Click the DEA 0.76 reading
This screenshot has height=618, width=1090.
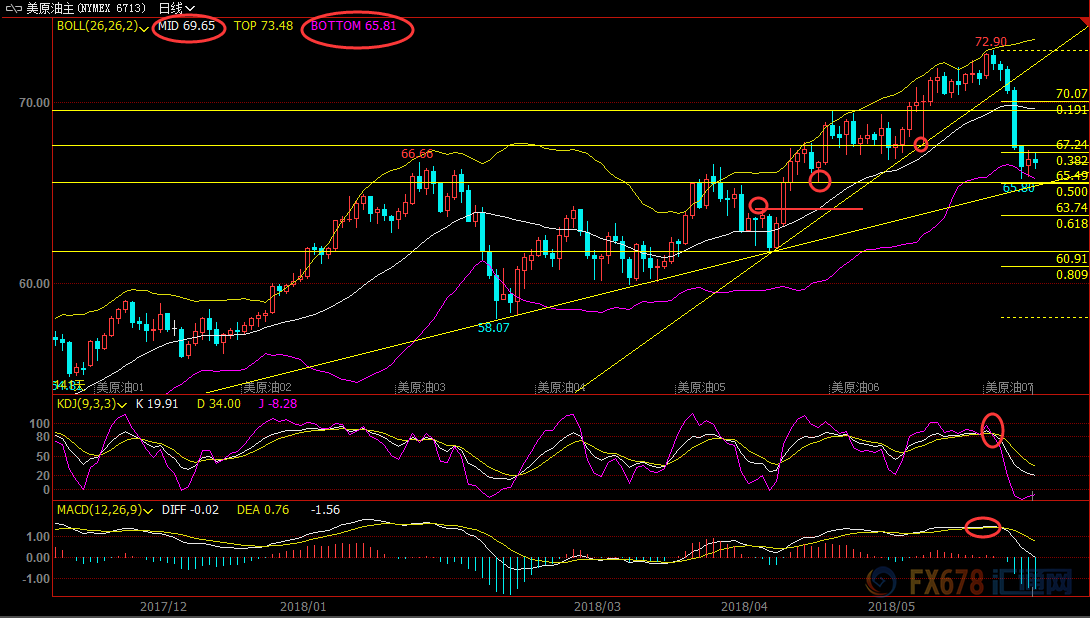pos(263,510)
